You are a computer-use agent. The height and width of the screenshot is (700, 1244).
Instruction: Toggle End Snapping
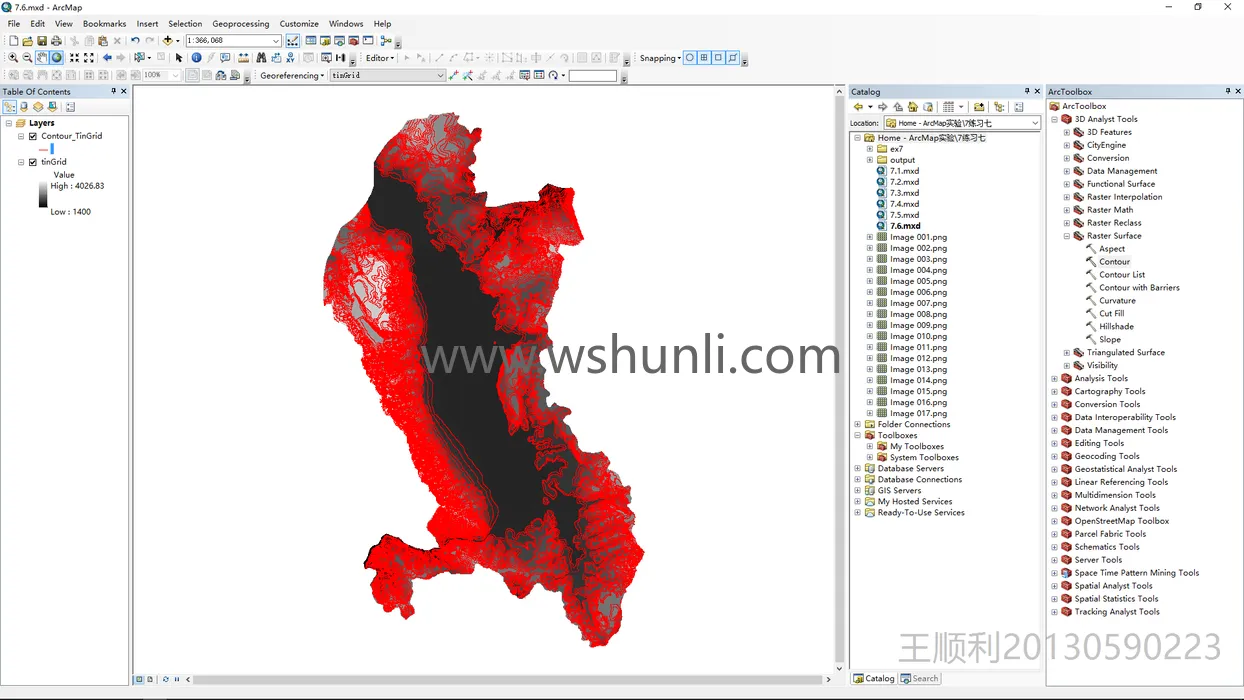tap(704, 58)
